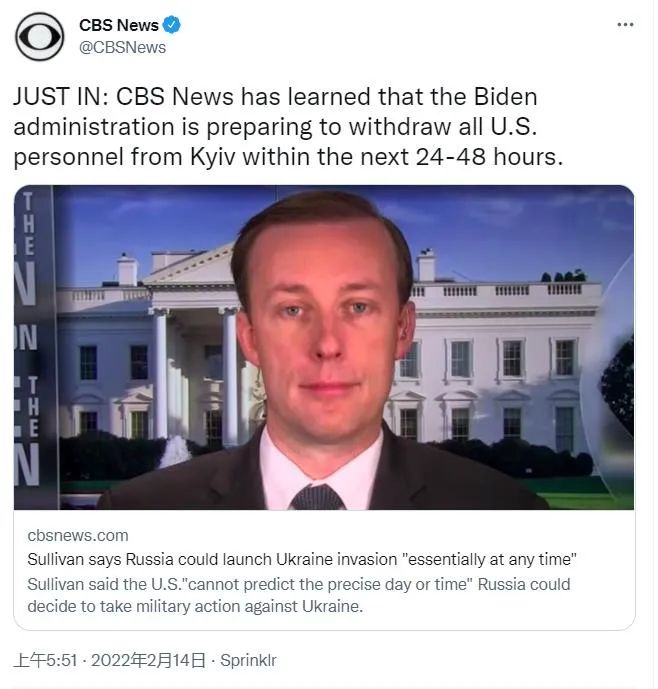Image resolution: width=658 pixels, height=689 pixels.
Task: Click the "essentially at any time" quote
Action: pyautogui.click(x=489, y=559)
